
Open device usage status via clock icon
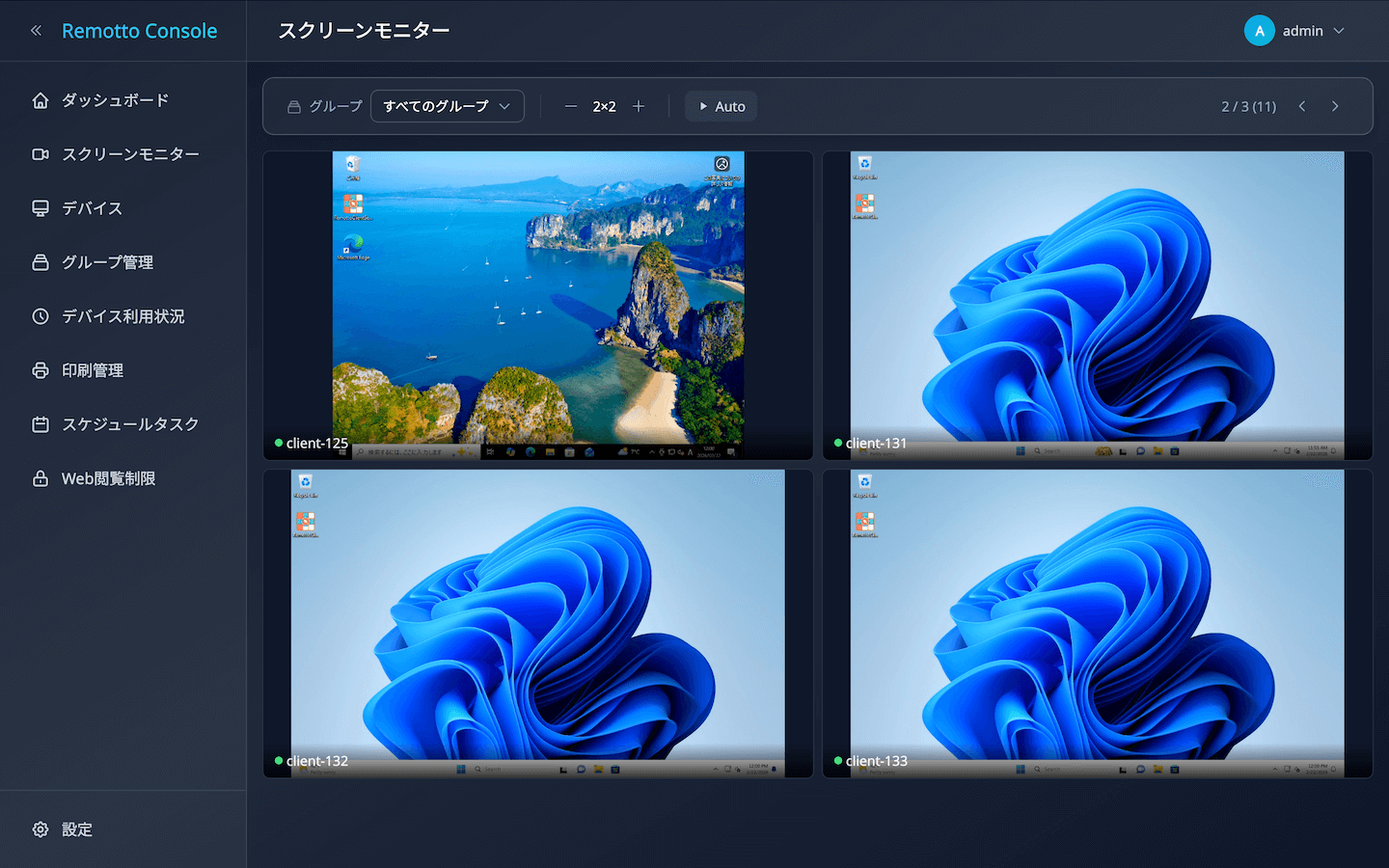(x=39, y=315)
